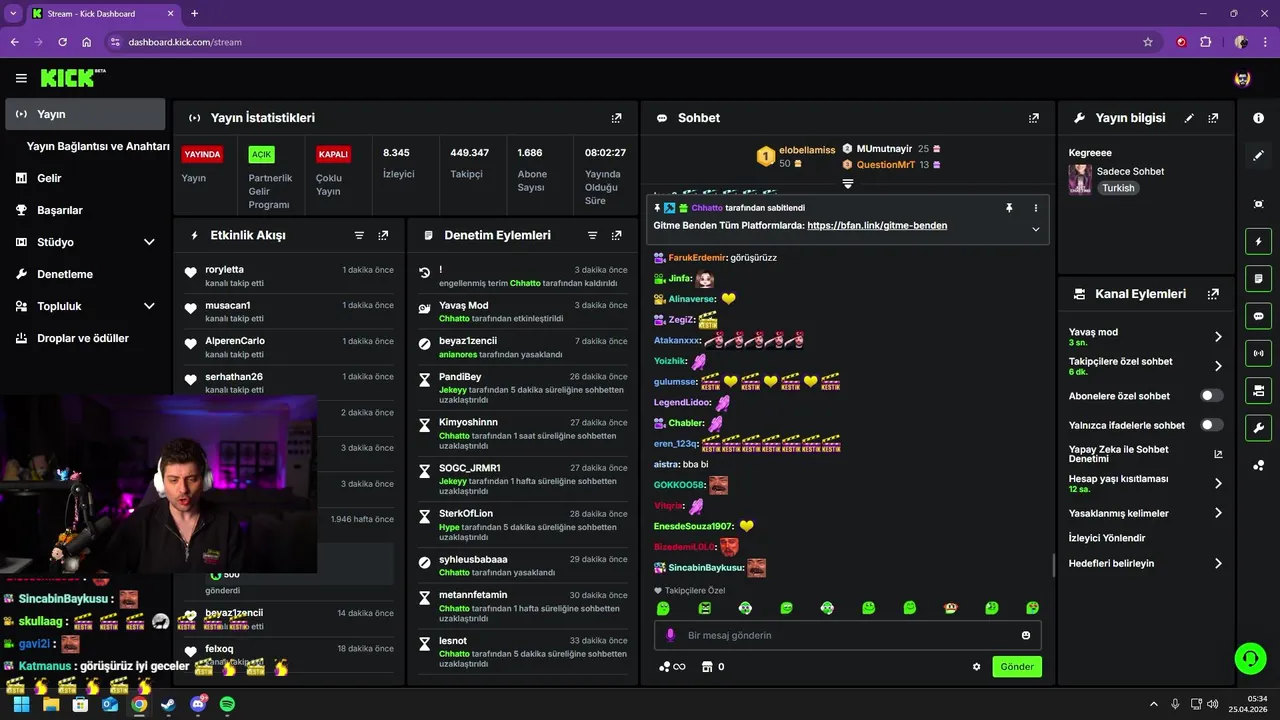Click the Bir mesaj gönderin input field

coord(848,635)
